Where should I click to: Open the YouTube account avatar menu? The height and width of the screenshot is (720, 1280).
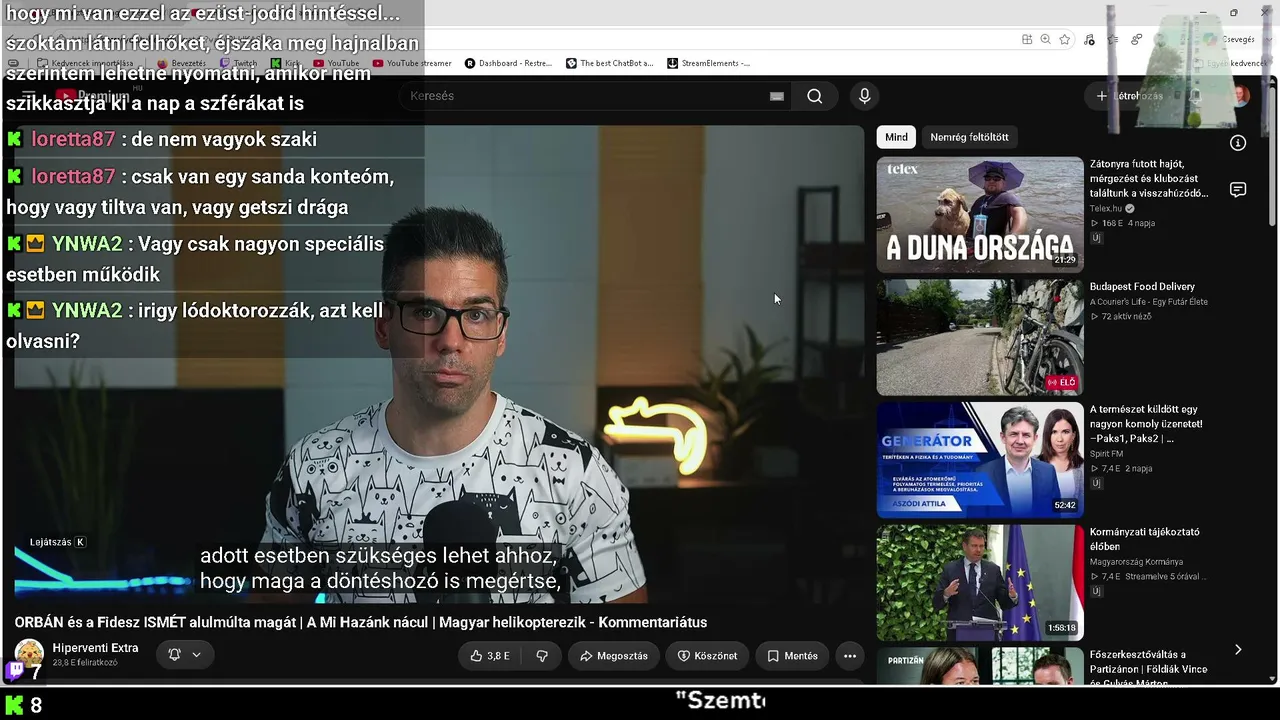click(x=1240, y=96)
